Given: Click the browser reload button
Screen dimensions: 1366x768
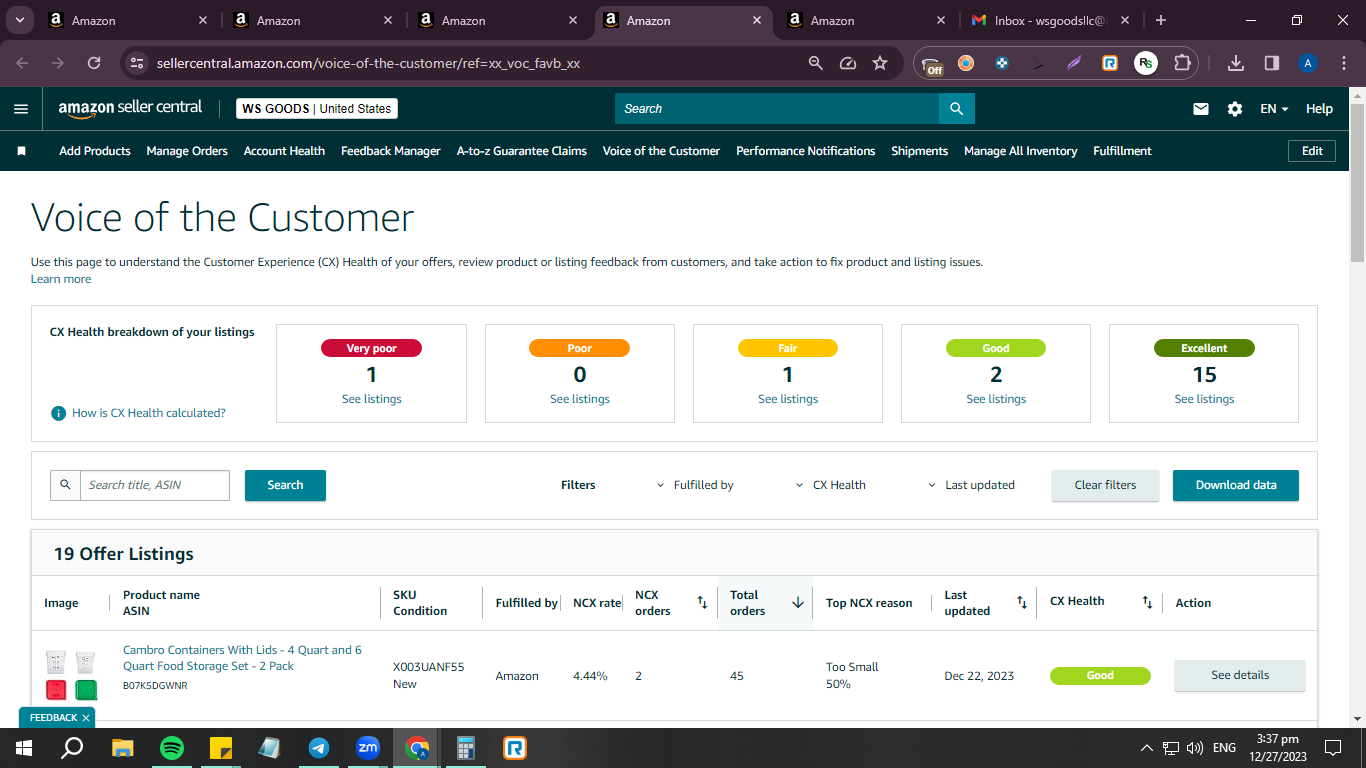Looking at the screenshot, I should [94, 63].
